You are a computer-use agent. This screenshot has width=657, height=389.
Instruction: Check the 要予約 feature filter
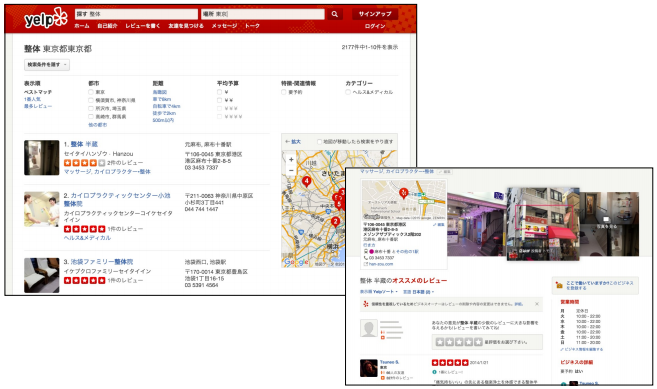(x=284, y=92)
